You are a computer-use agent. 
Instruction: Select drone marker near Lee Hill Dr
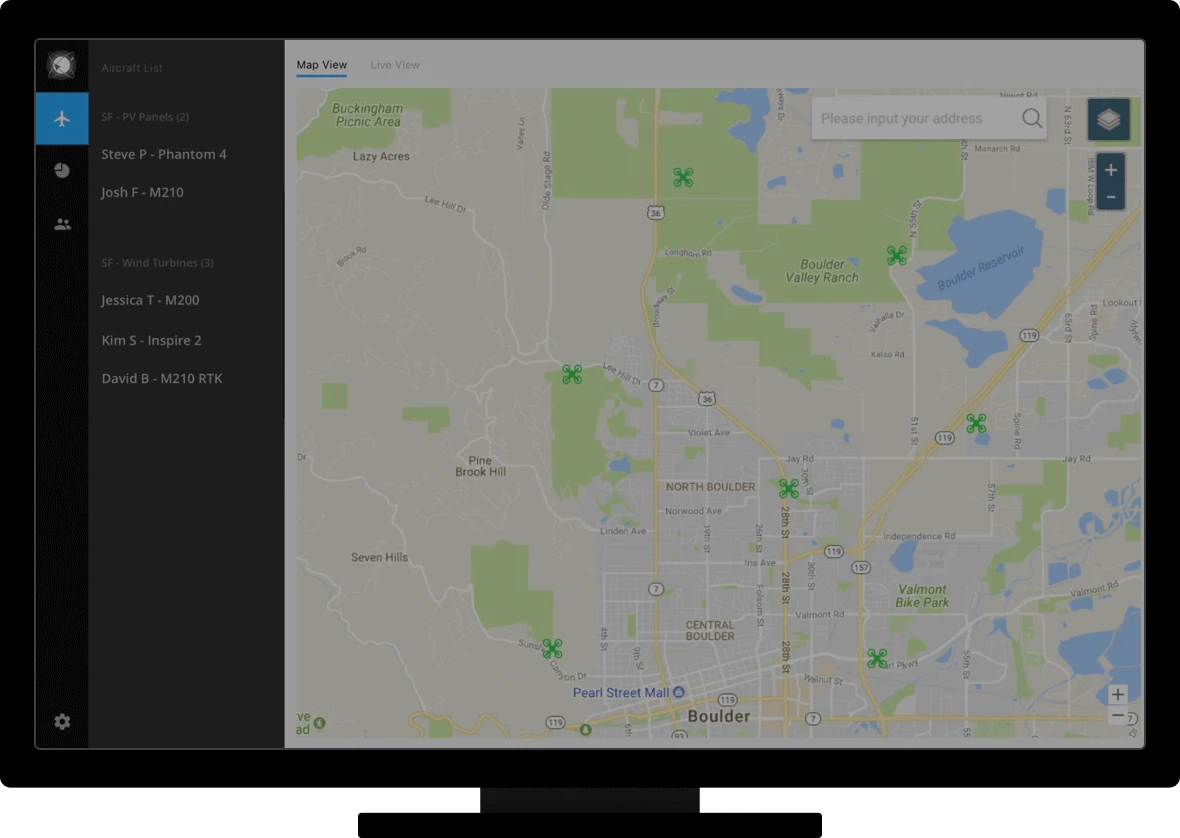click(x=572, y=374)
